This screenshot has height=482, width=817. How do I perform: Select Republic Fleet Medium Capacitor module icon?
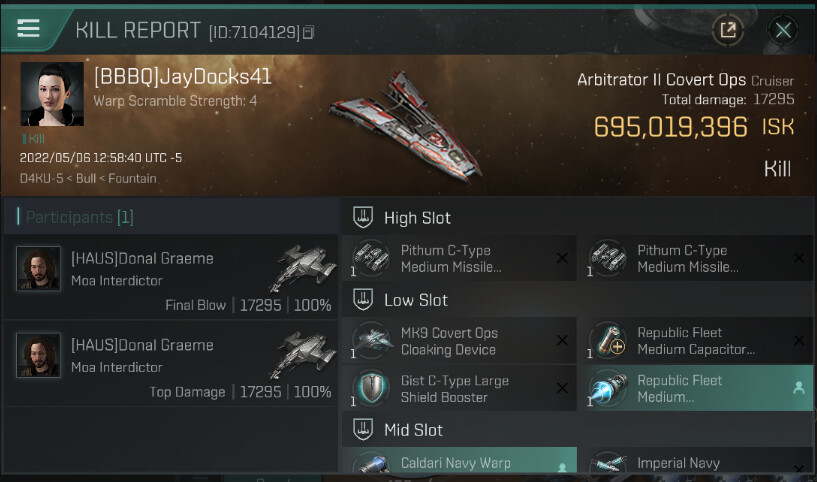(608, 340)
